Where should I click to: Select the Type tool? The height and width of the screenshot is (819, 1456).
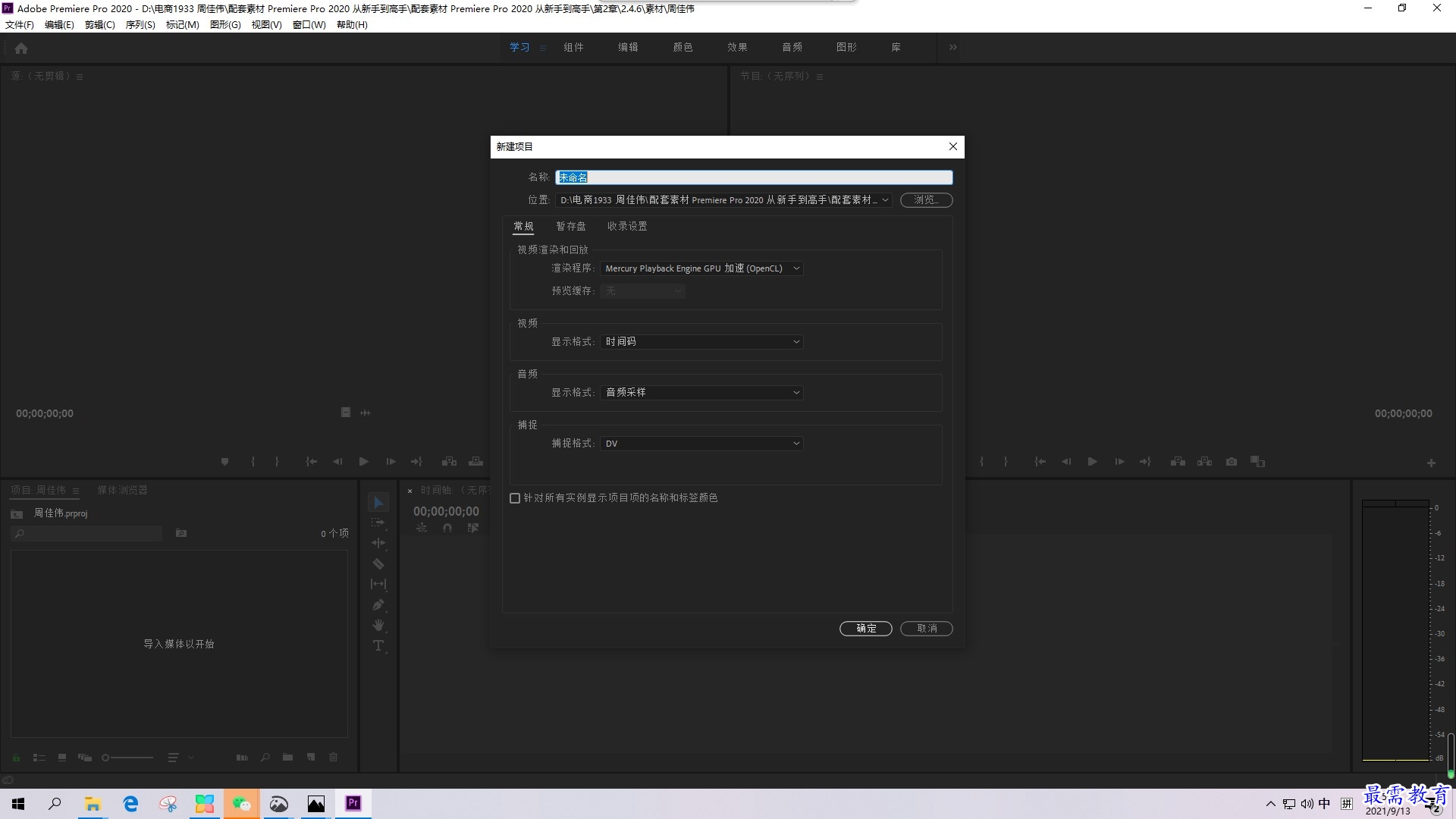coord(378,646)
